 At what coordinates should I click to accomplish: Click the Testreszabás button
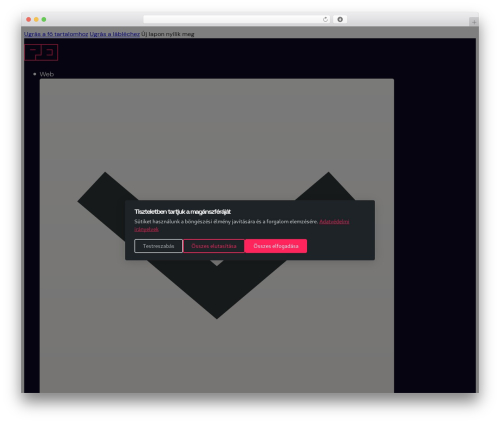coord(158,246)
